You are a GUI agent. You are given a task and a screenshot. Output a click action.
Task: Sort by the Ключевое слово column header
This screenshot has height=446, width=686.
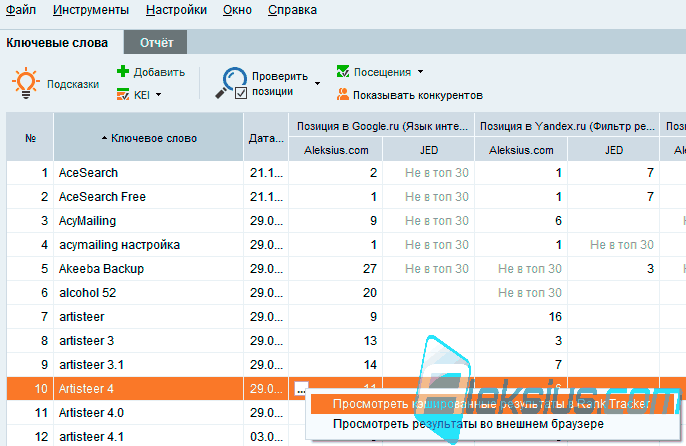[x=148, y=138]
